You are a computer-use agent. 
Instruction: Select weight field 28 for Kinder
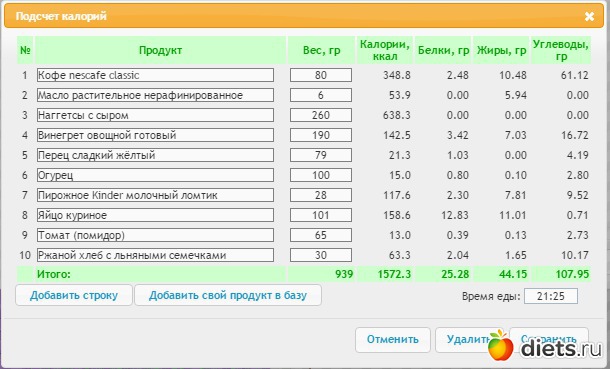click(x=321, y=195)
